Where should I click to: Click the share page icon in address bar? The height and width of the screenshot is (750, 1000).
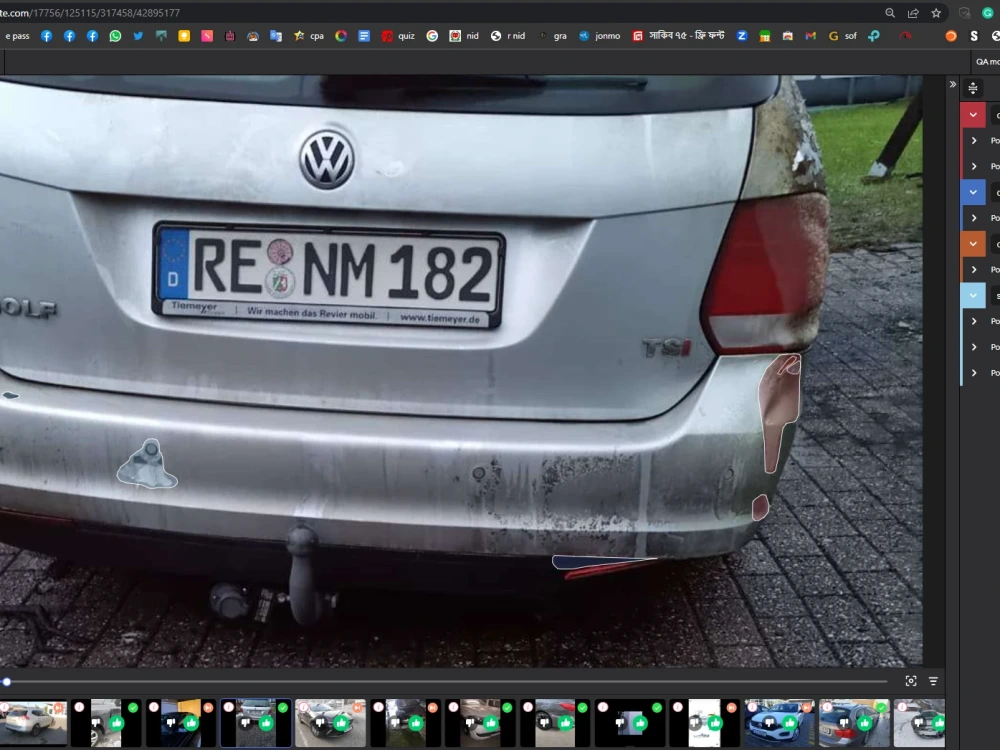[913, 13]
